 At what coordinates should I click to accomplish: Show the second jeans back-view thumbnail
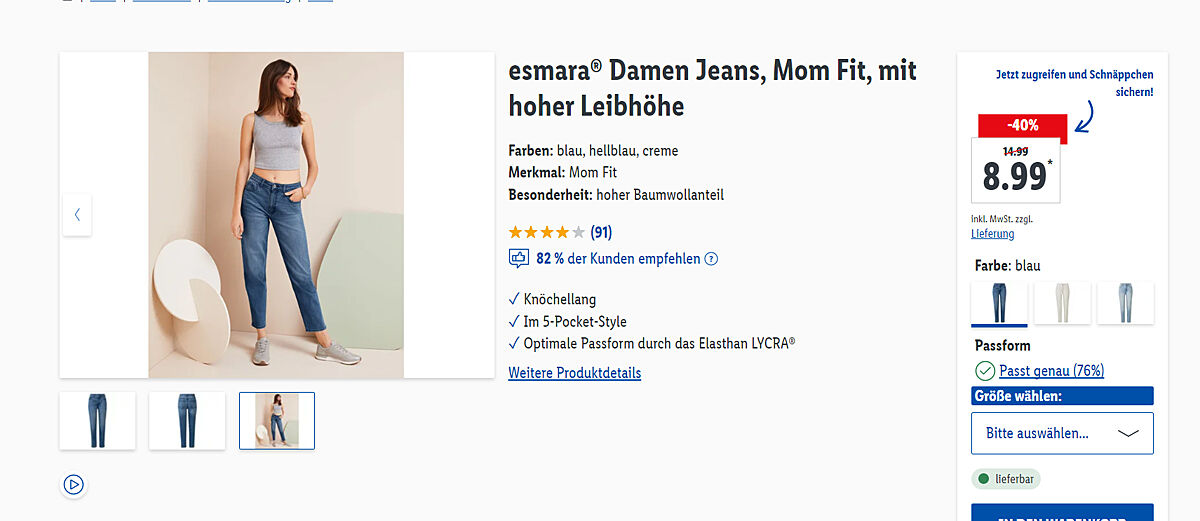click(187, 420)
